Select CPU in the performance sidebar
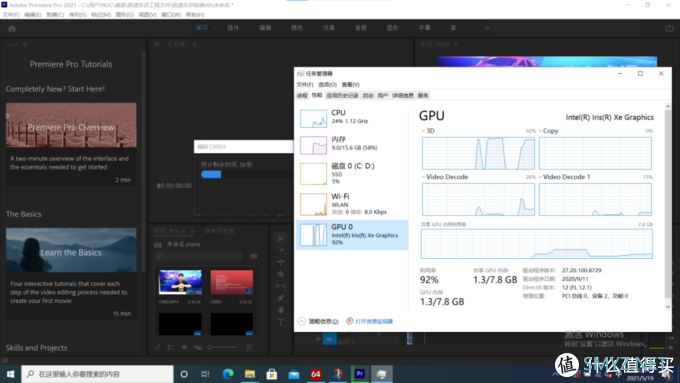 pos(352,118)
